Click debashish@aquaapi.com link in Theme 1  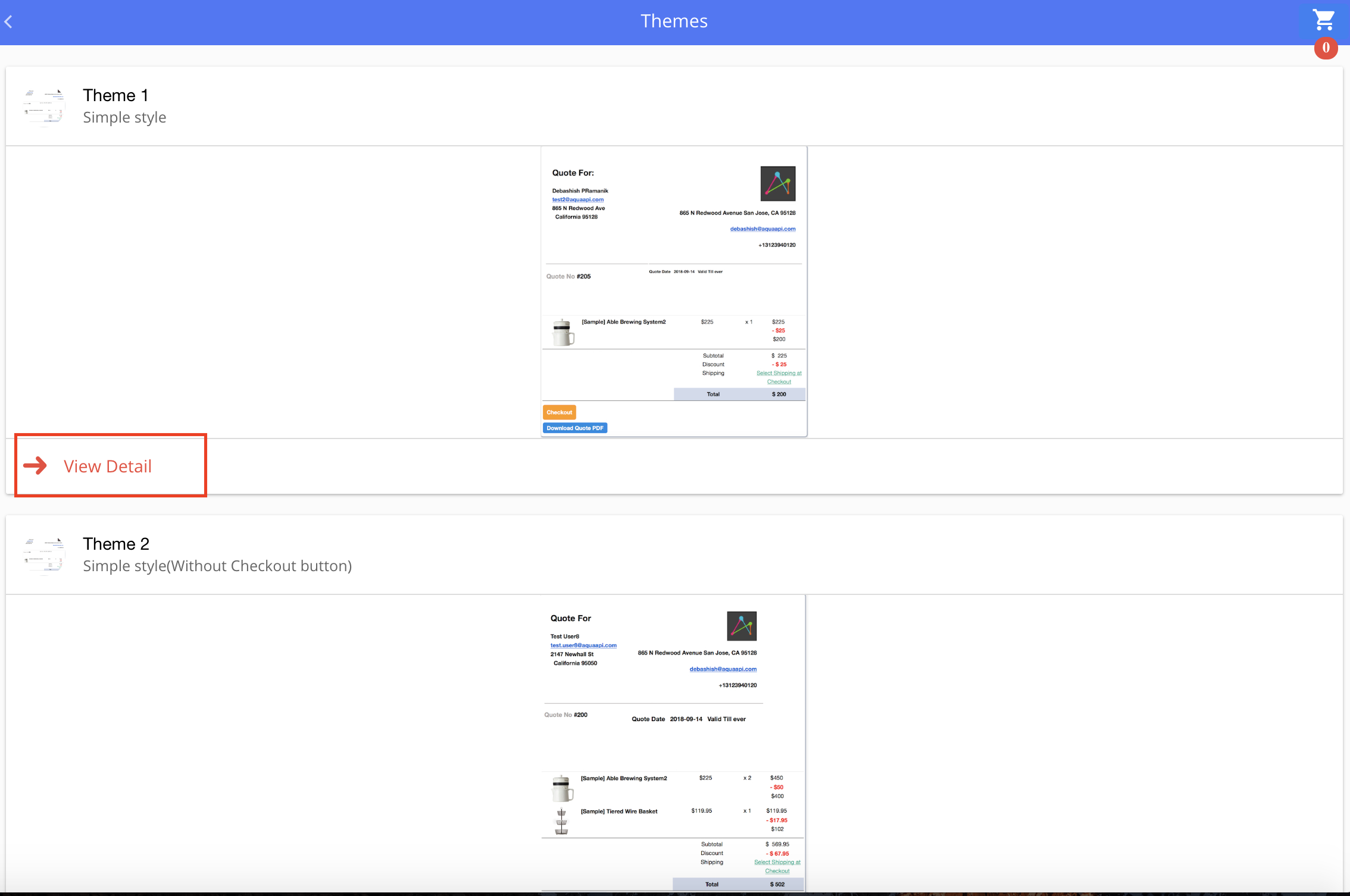click(x=762, y=228)
